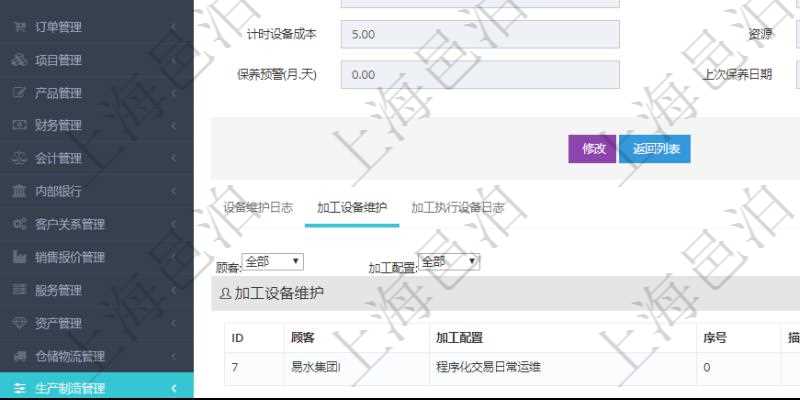
Task: Click the 会计管理 balance scale icon
Action: click(19, 159)
